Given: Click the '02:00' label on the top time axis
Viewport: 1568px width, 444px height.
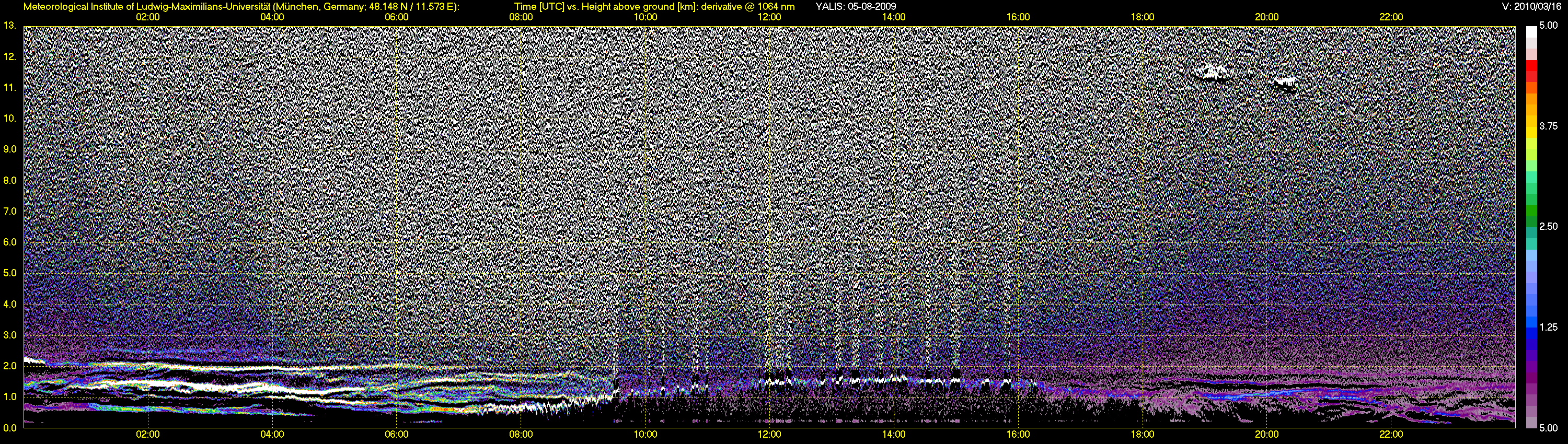Looking at the screenshot, I should 148,17.
